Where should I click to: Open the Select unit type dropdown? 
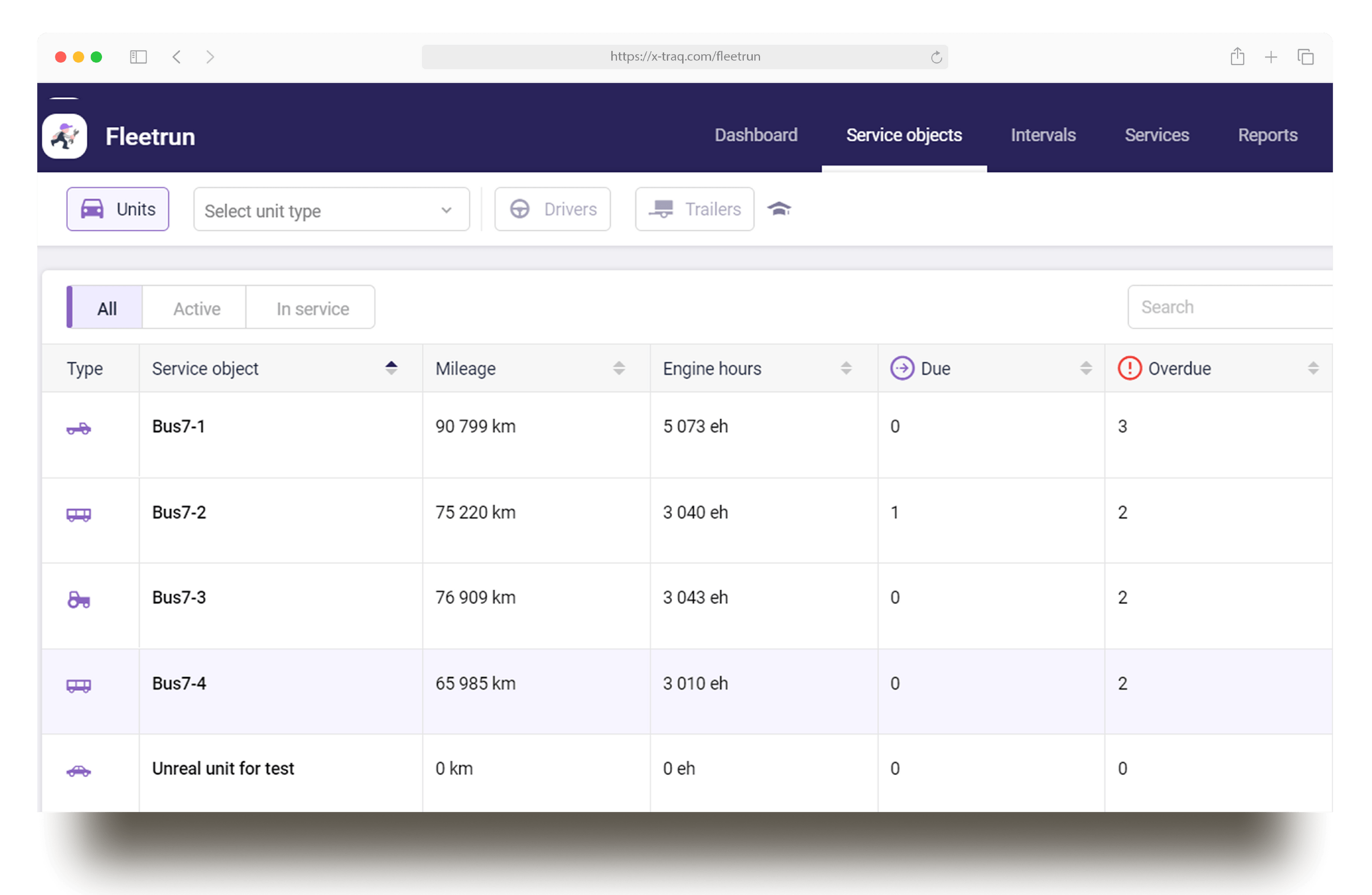(331, 210)
